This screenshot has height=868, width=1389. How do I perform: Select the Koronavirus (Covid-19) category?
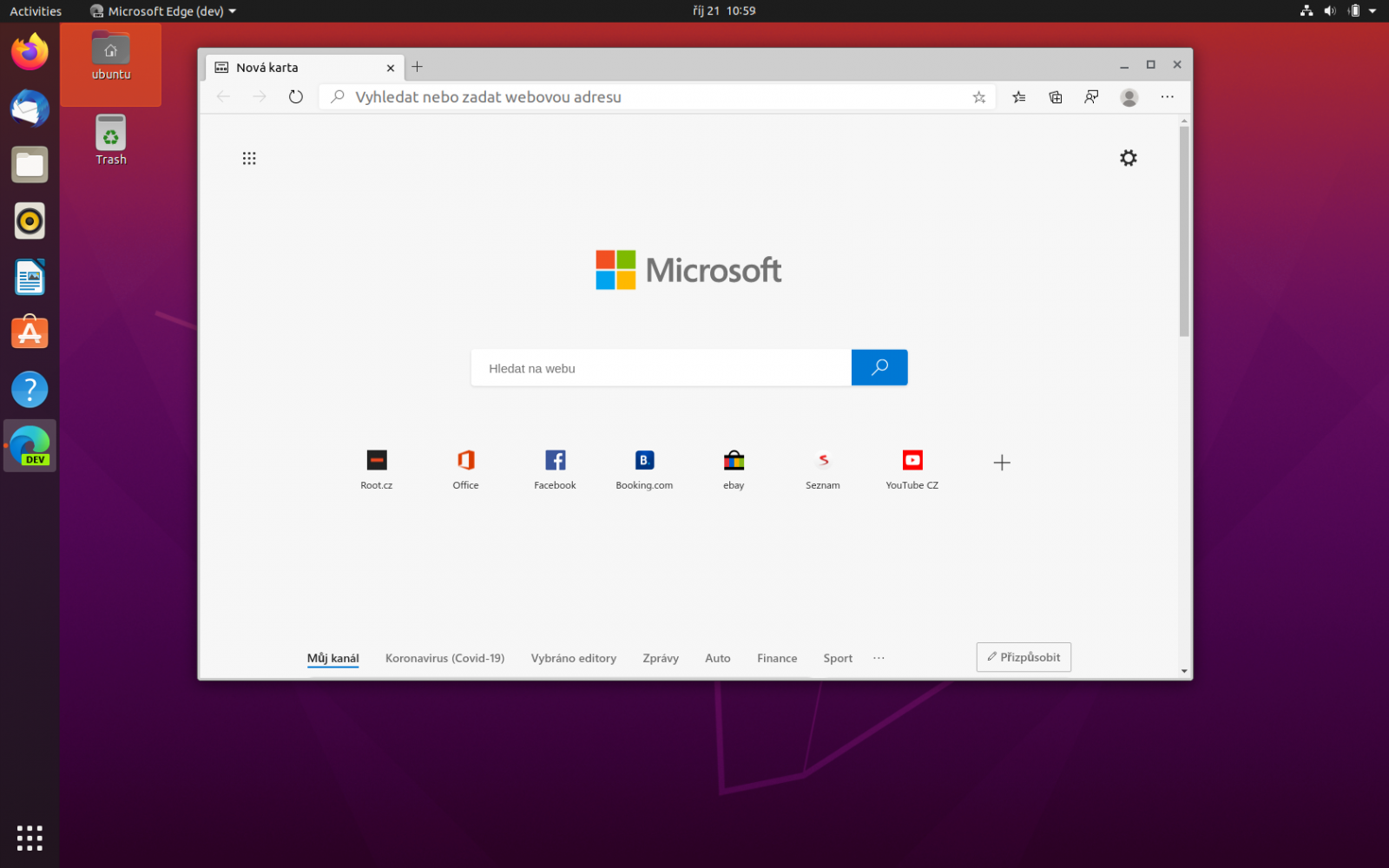[444, 658]
